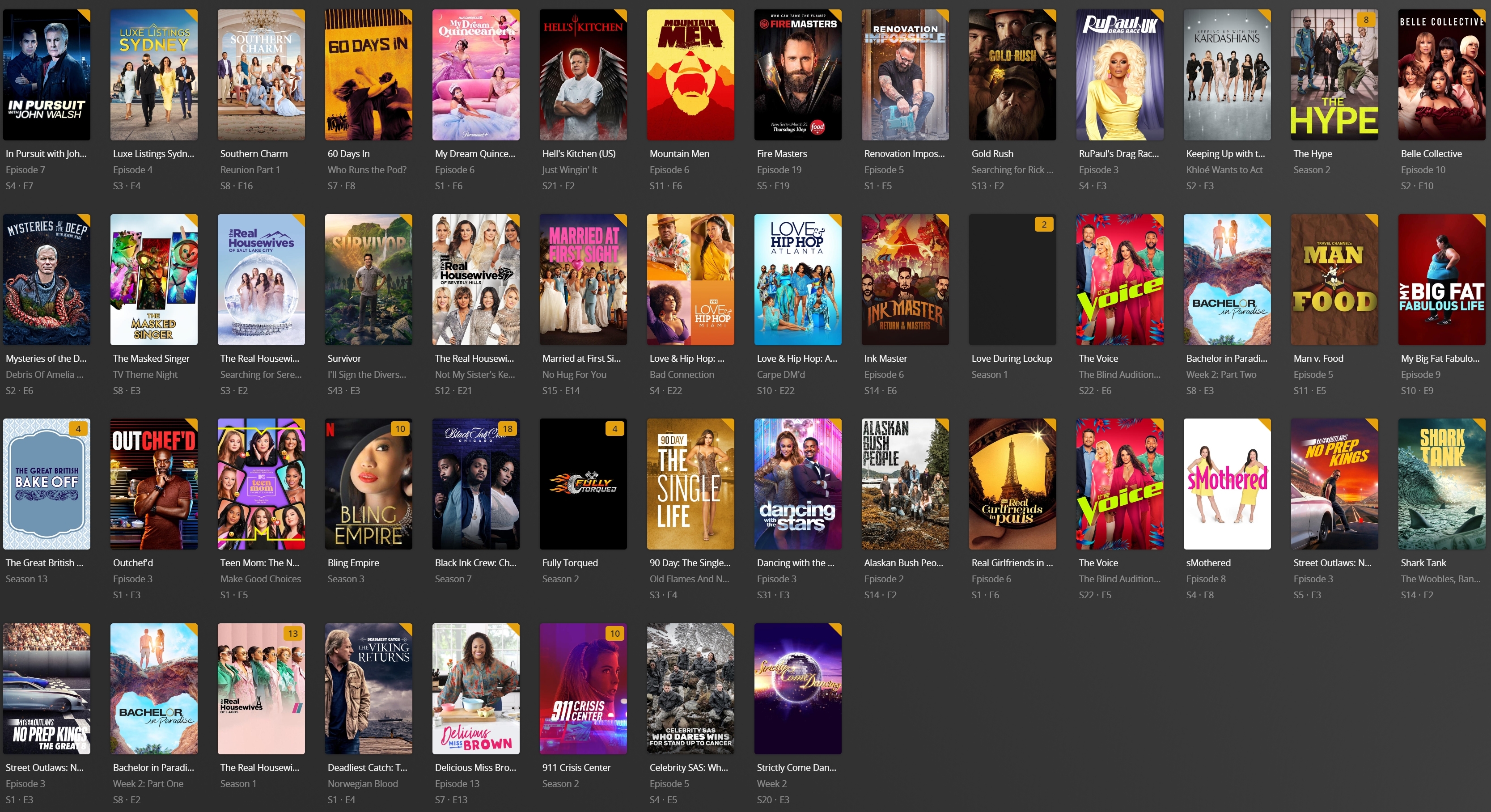This screenshot has height=812, width=1491.
Task: Click the Fully Torqued logo poster
Action: [583, 484]
